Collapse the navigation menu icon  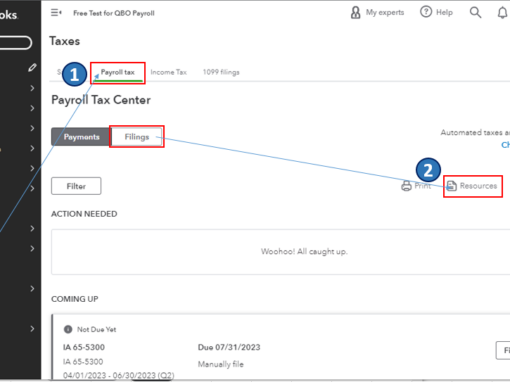pos(56,13)
